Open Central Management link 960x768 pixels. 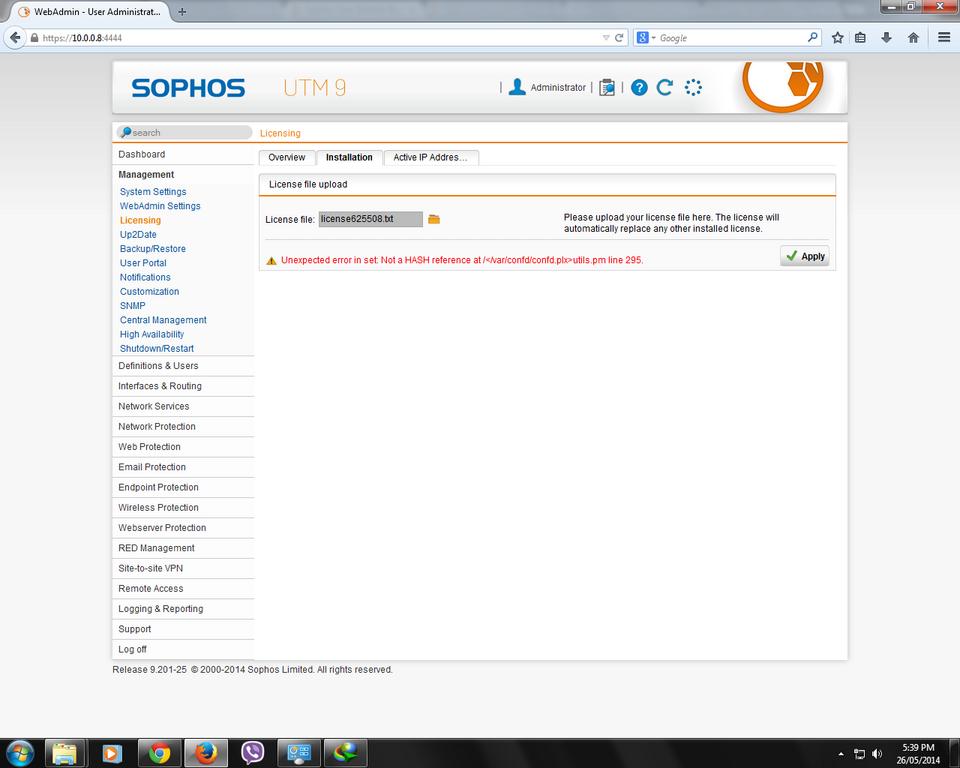(x=163, y=320)
